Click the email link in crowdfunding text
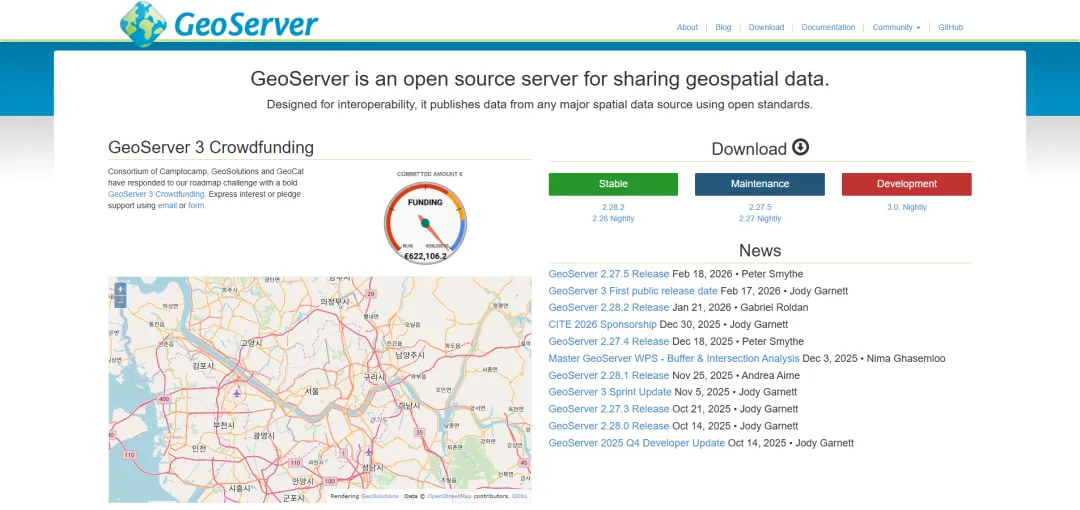 [167, 205]
